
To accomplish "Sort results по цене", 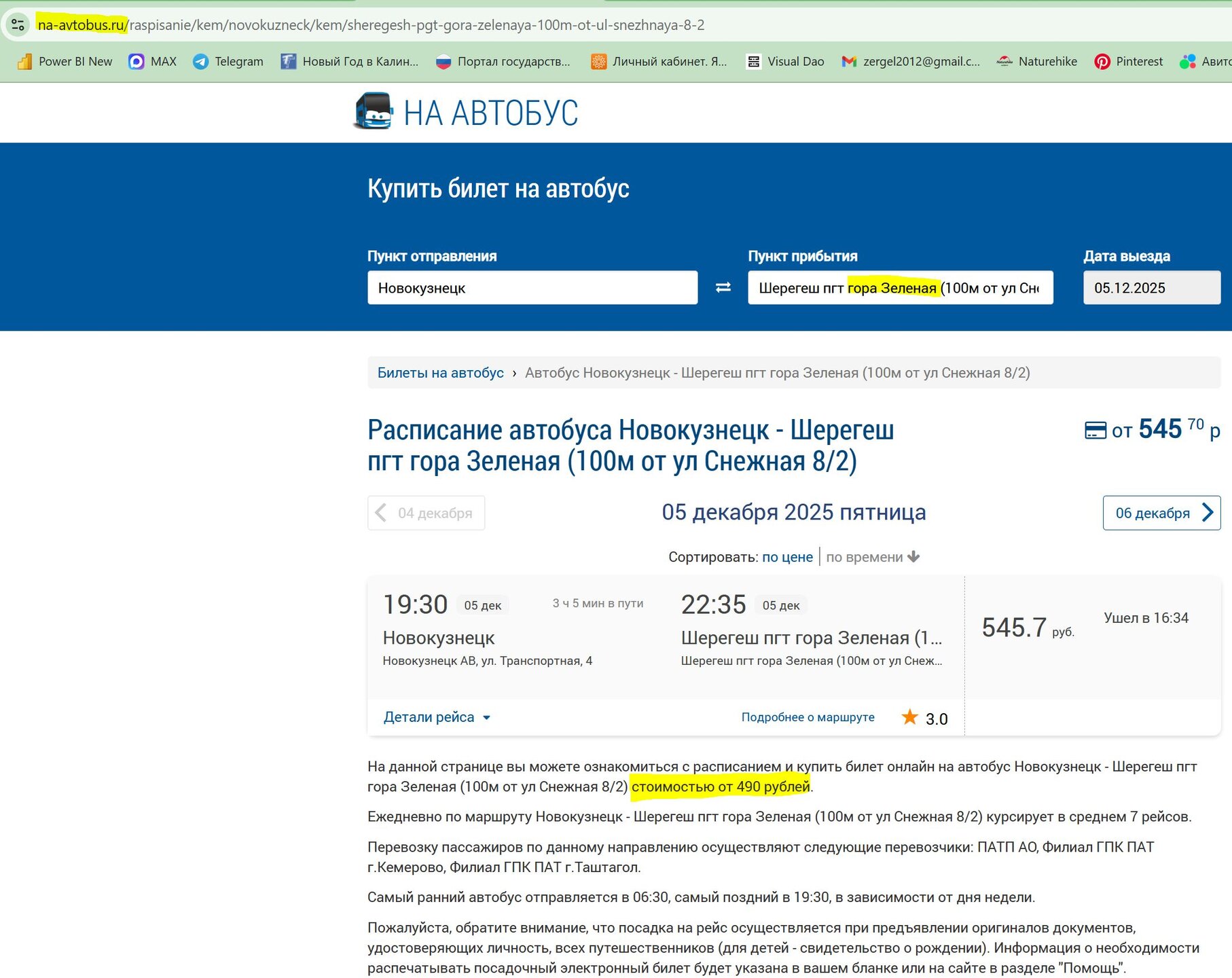I will pos(787,557).
